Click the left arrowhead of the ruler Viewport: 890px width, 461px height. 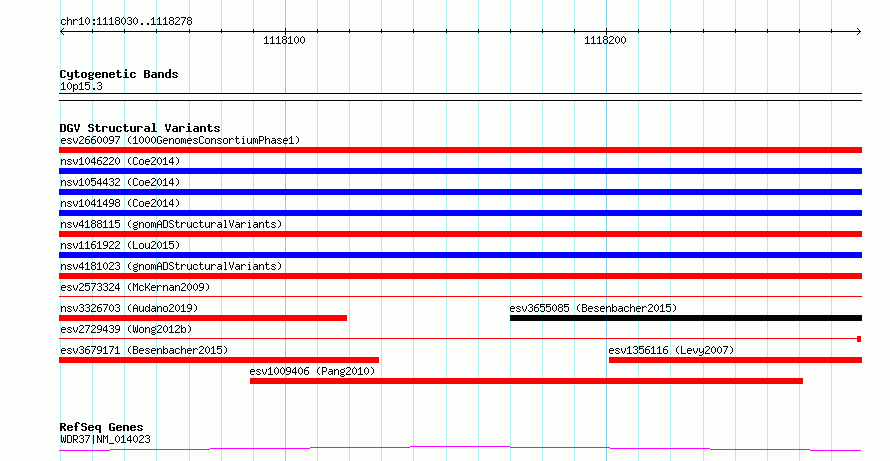pyautogui.click(x=62, y=32)
